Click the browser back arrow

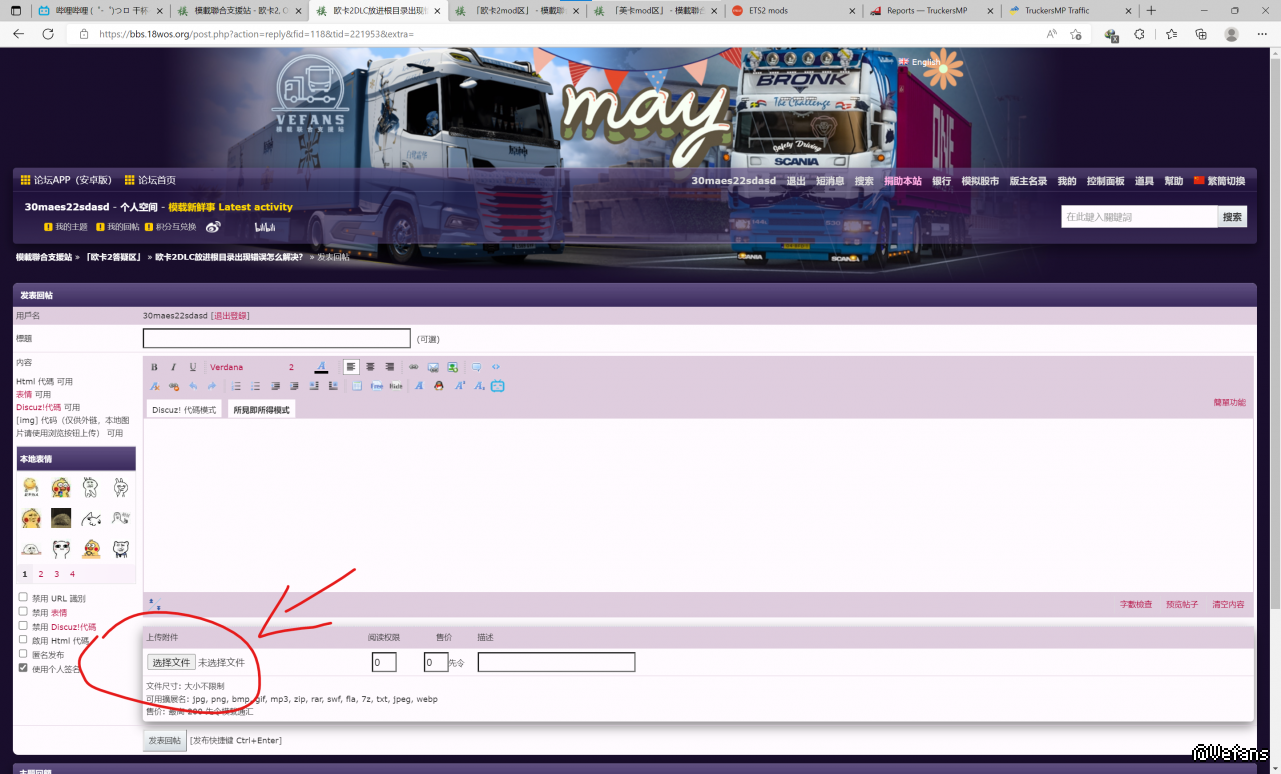[18, 34]
